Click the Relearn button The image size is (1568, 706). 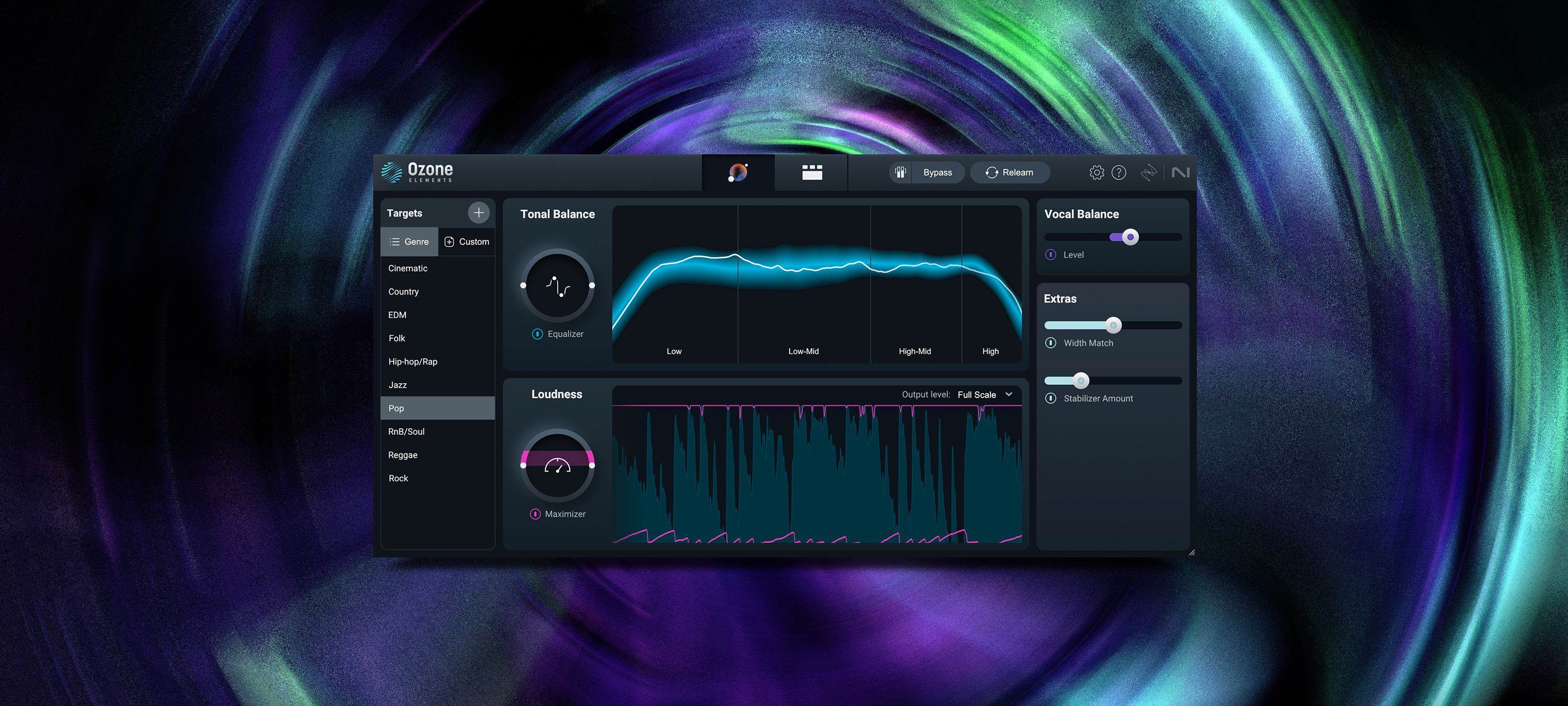(x=1009, y=173)
